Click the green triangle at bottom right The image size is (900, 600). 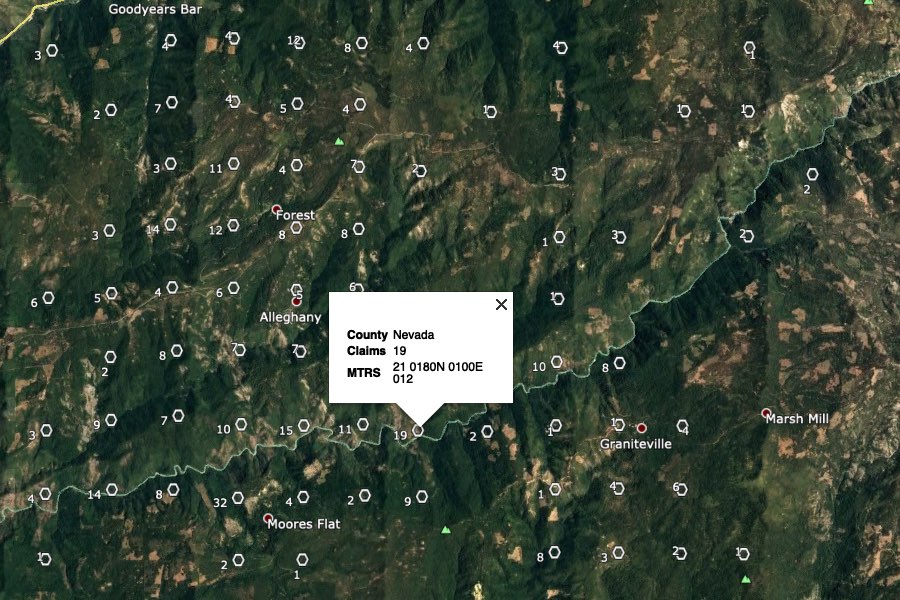pos(746,579)
